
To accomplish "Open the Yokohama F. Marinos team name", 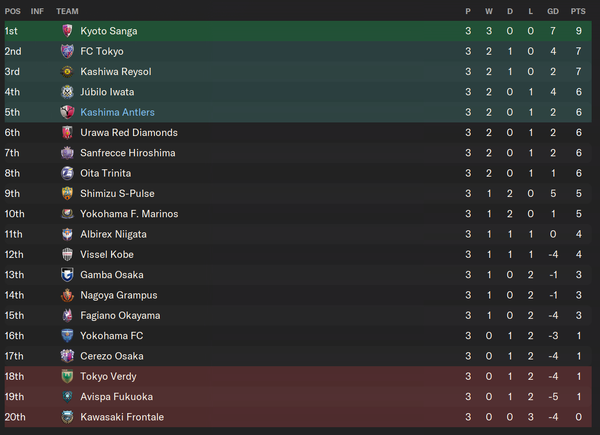I will point(129,214).
